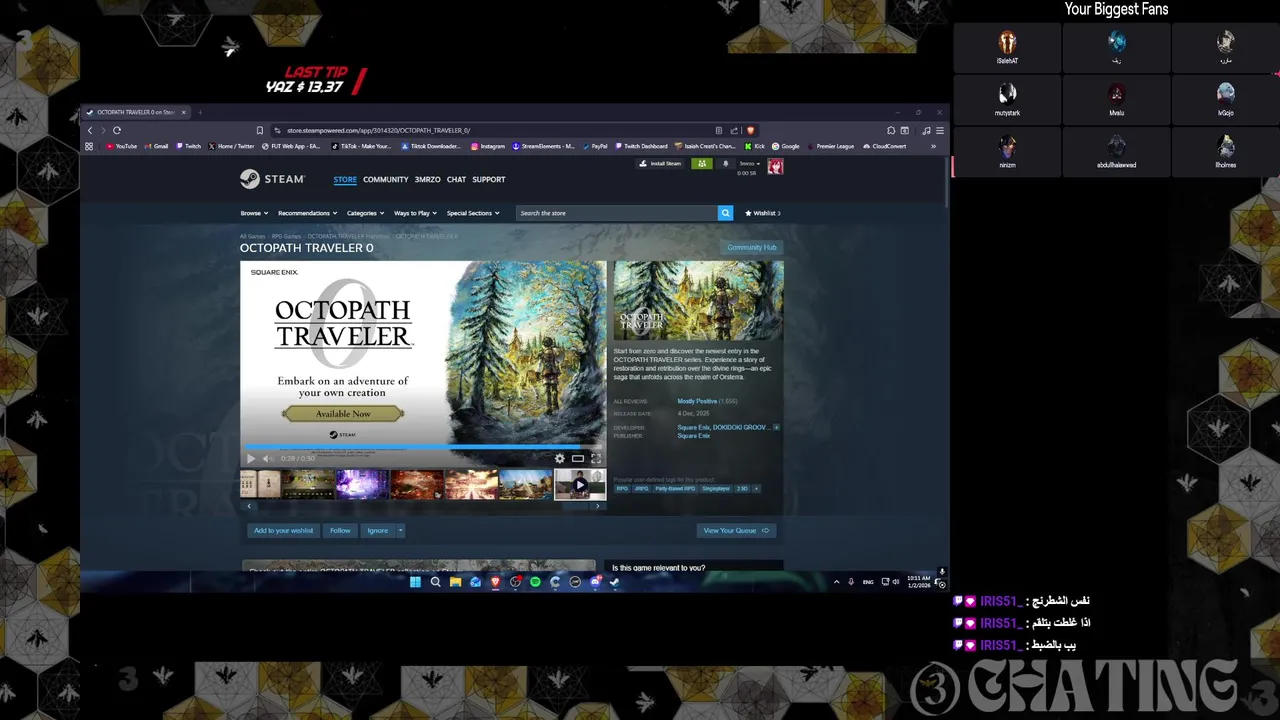
Task: Select the purple battle screenshot thumbnail
Action: 362,484
